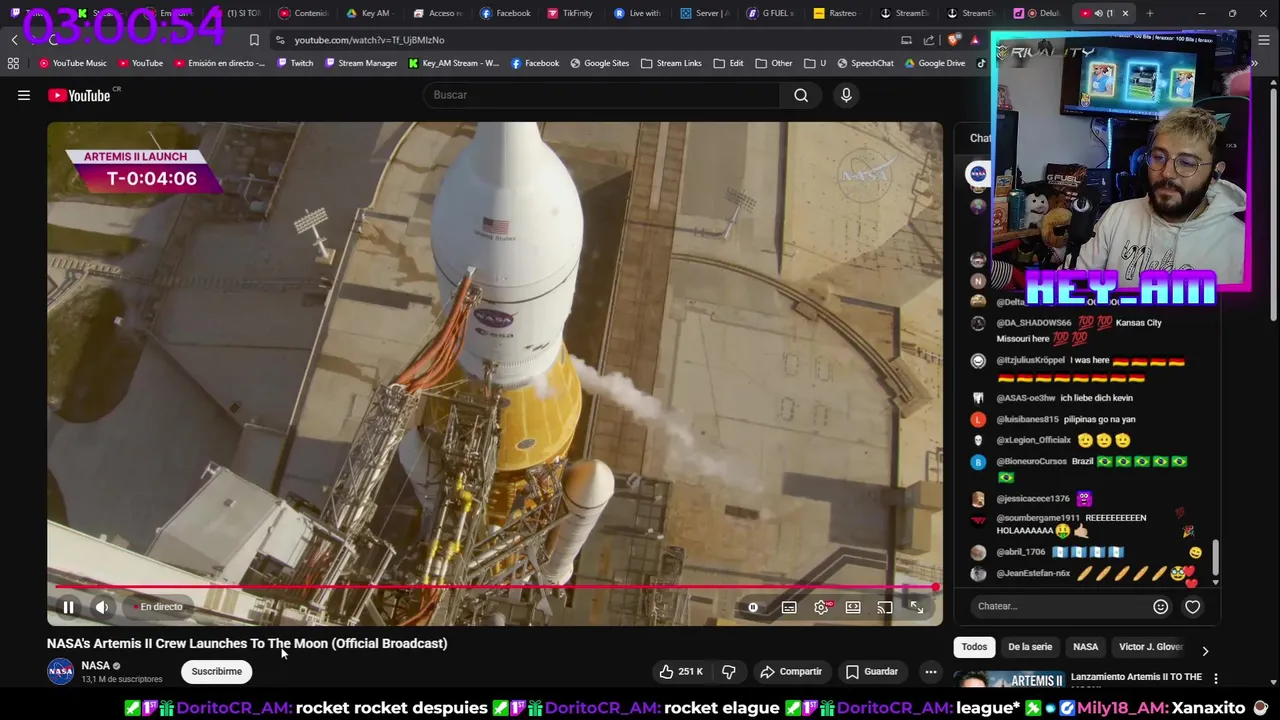Open the Facebook bookmark
This screenshot has width=1280, height=720.
coord(534,63)
